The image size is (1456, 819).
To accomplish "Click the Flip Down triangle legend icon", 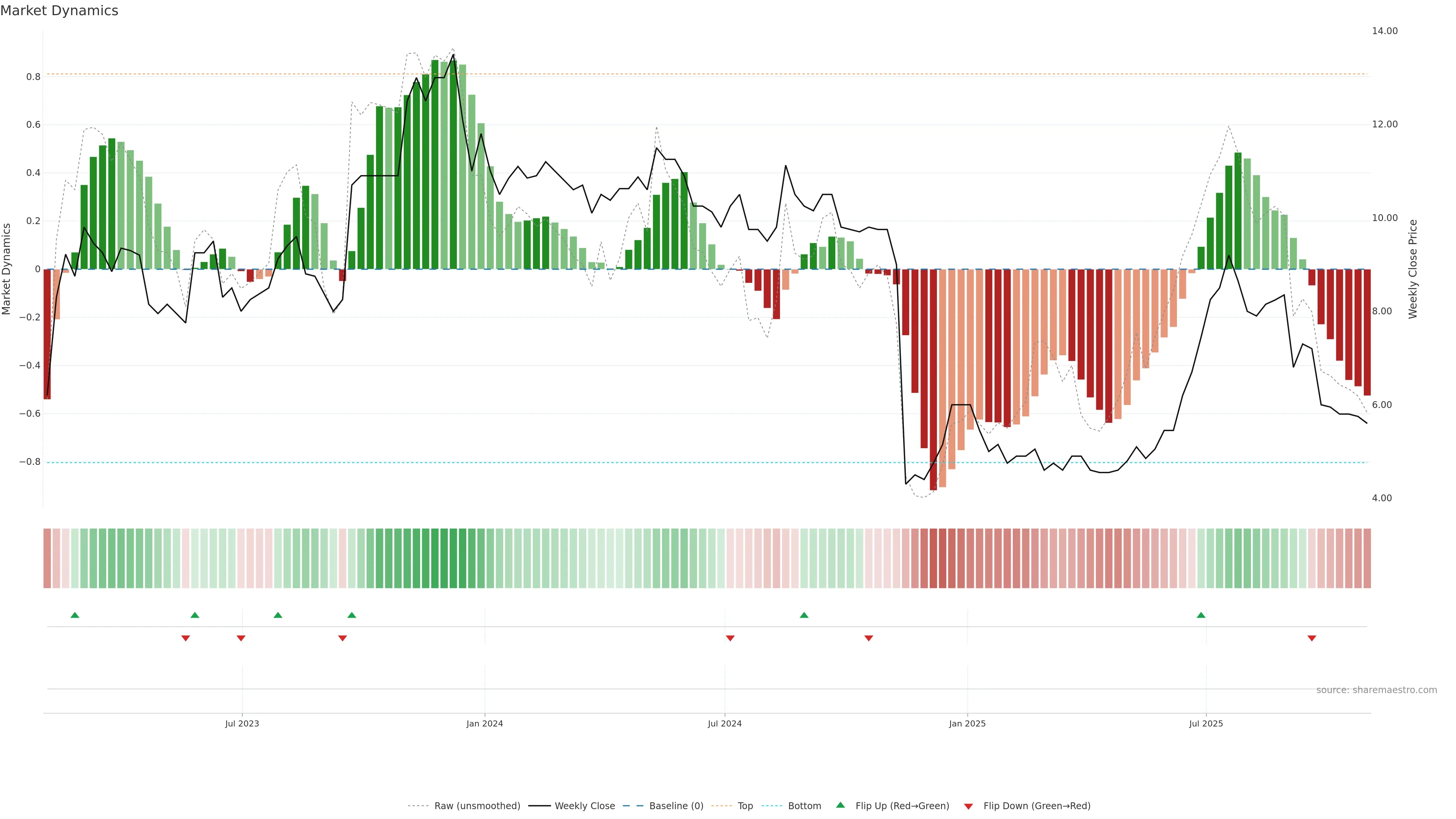I will 968,806.
